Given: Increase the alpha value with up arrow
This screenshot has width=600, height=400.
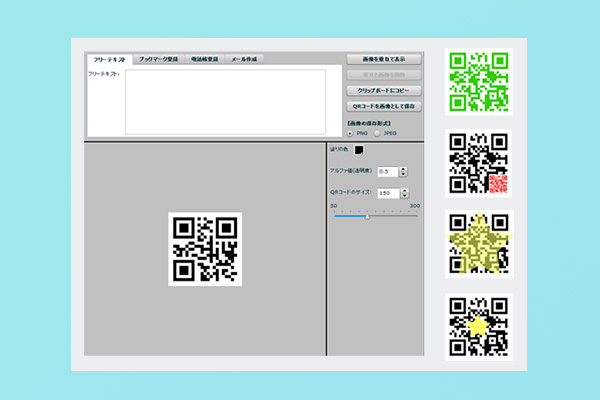Looking at the screenshot, I should pos(403,169).
